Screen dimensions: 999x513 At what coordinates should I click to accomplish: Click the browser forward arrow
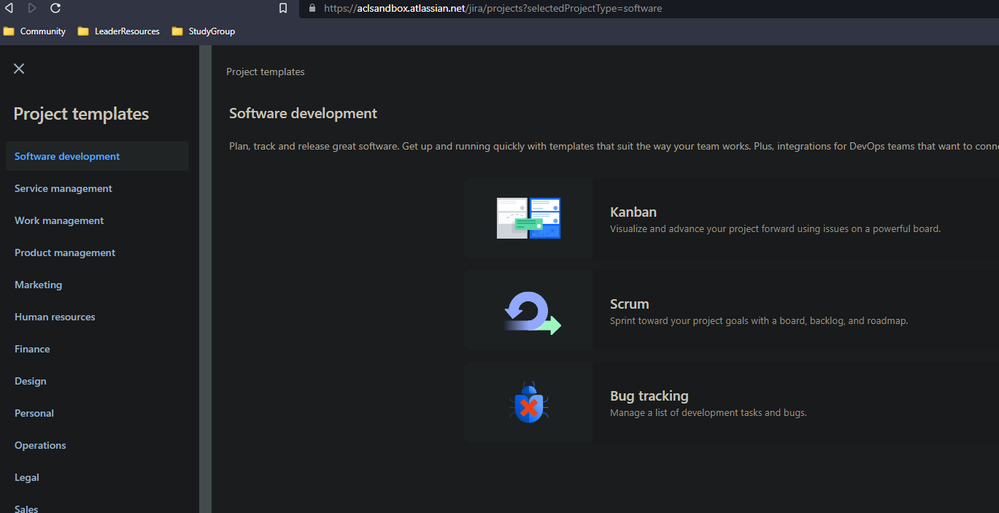[32, 8]
